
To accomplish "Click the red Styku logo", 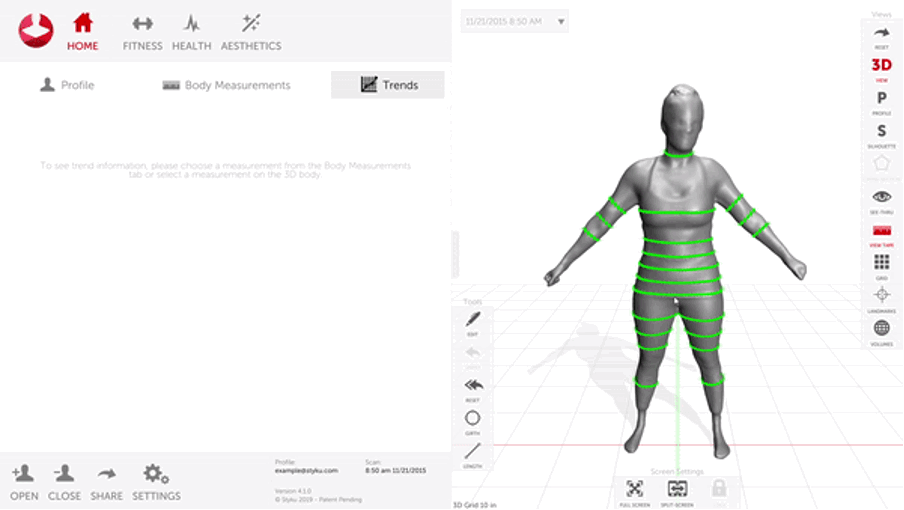I will coord(36,30).
